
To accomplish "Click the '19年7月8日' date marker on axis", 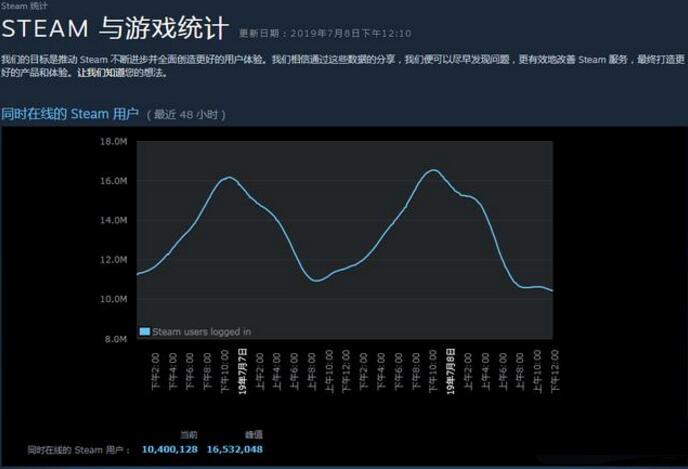I will [451, 372].
